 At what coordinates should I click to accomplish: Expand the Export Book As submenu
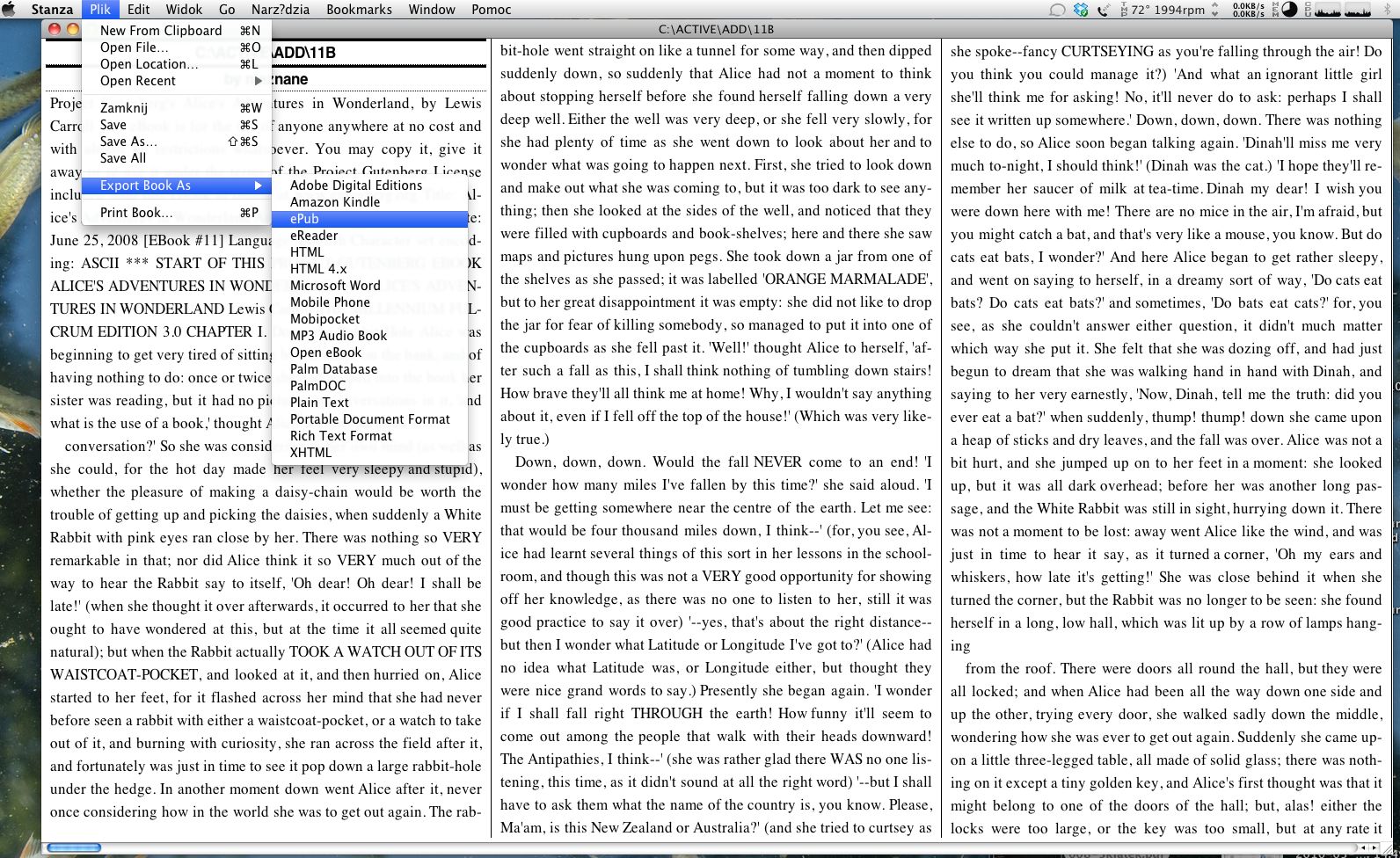177,185
